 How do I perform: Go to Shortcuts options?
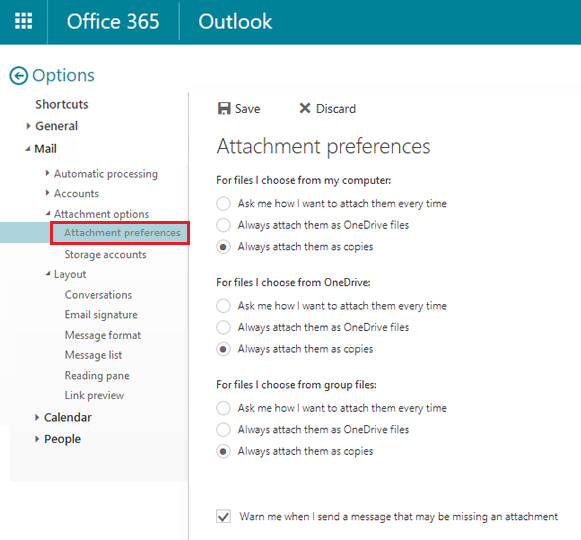pos(62,104)
